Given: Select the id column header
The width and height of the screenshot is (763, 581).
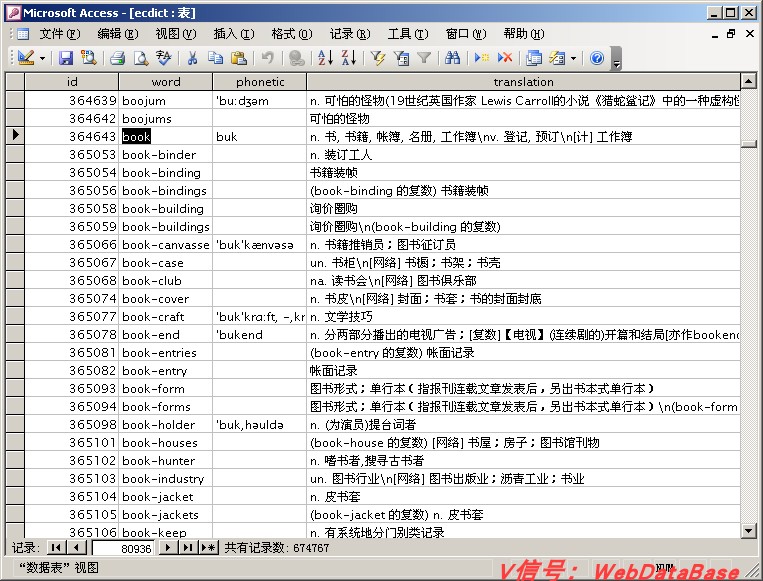Looking at the screenshot, I should point(72,82).
